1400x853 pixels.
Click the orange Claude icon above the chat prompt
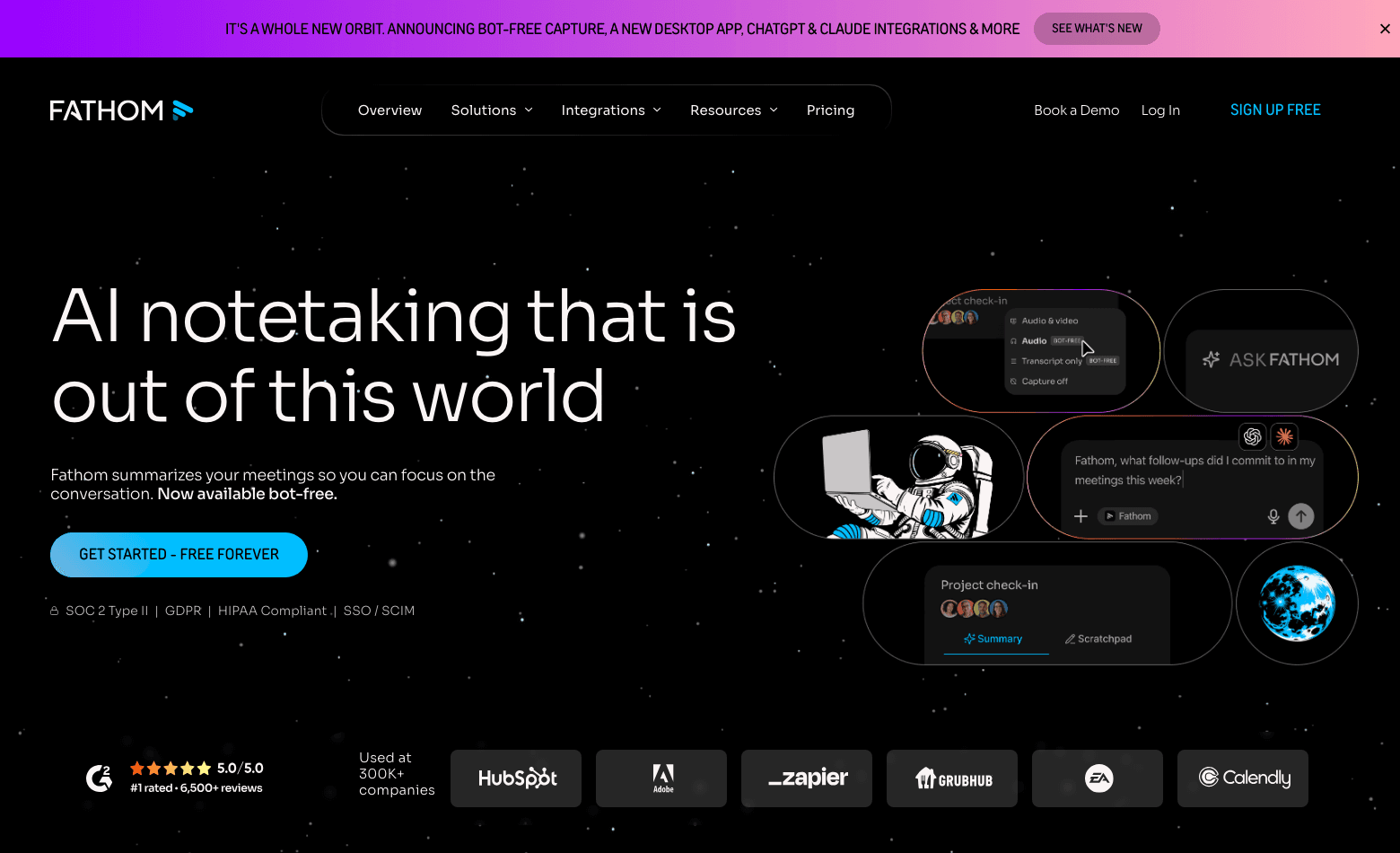tap(1285, 436)
